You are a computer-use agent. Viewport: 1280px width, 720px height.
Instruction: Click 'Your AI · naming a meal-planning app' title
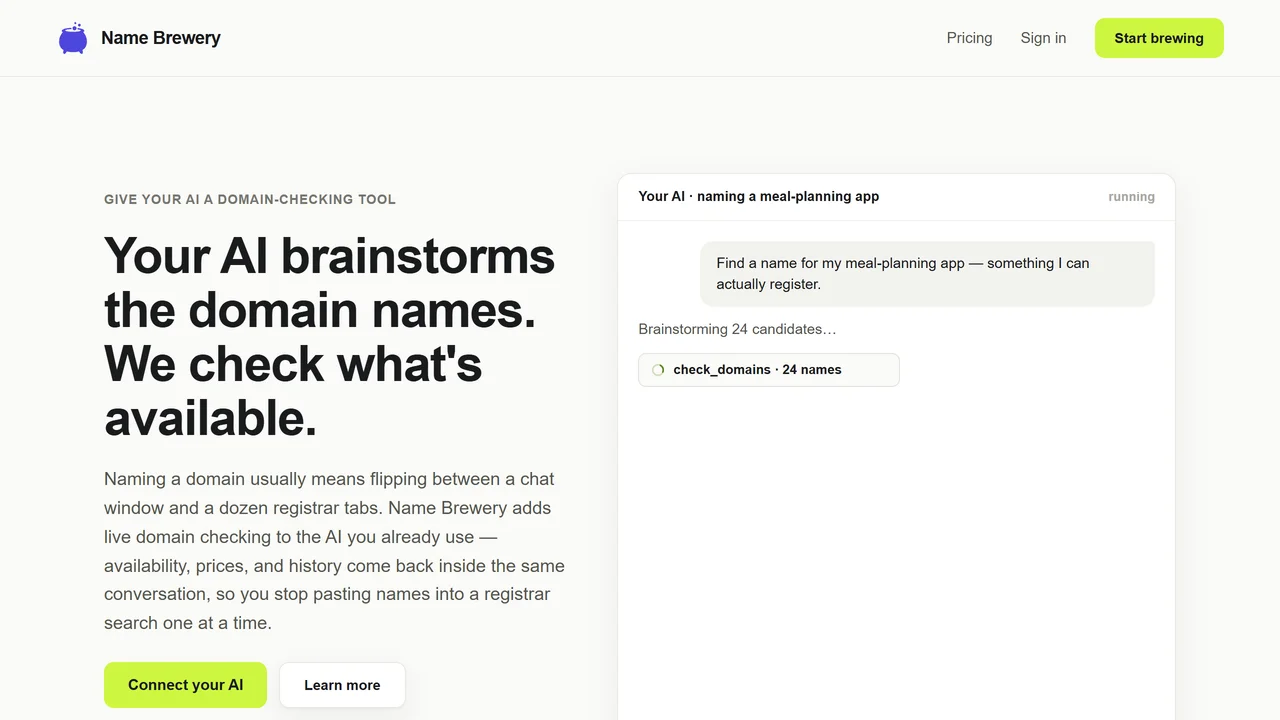click(x=759, y=196)
